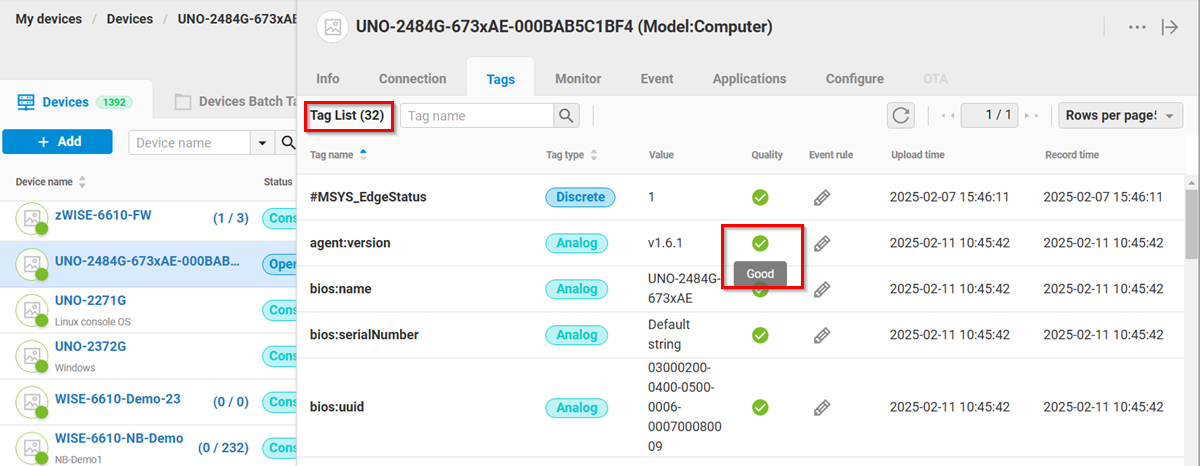Click the refresh tag list icon
1200x466 pixels.
pyautogui.click(x=901, y=116)
